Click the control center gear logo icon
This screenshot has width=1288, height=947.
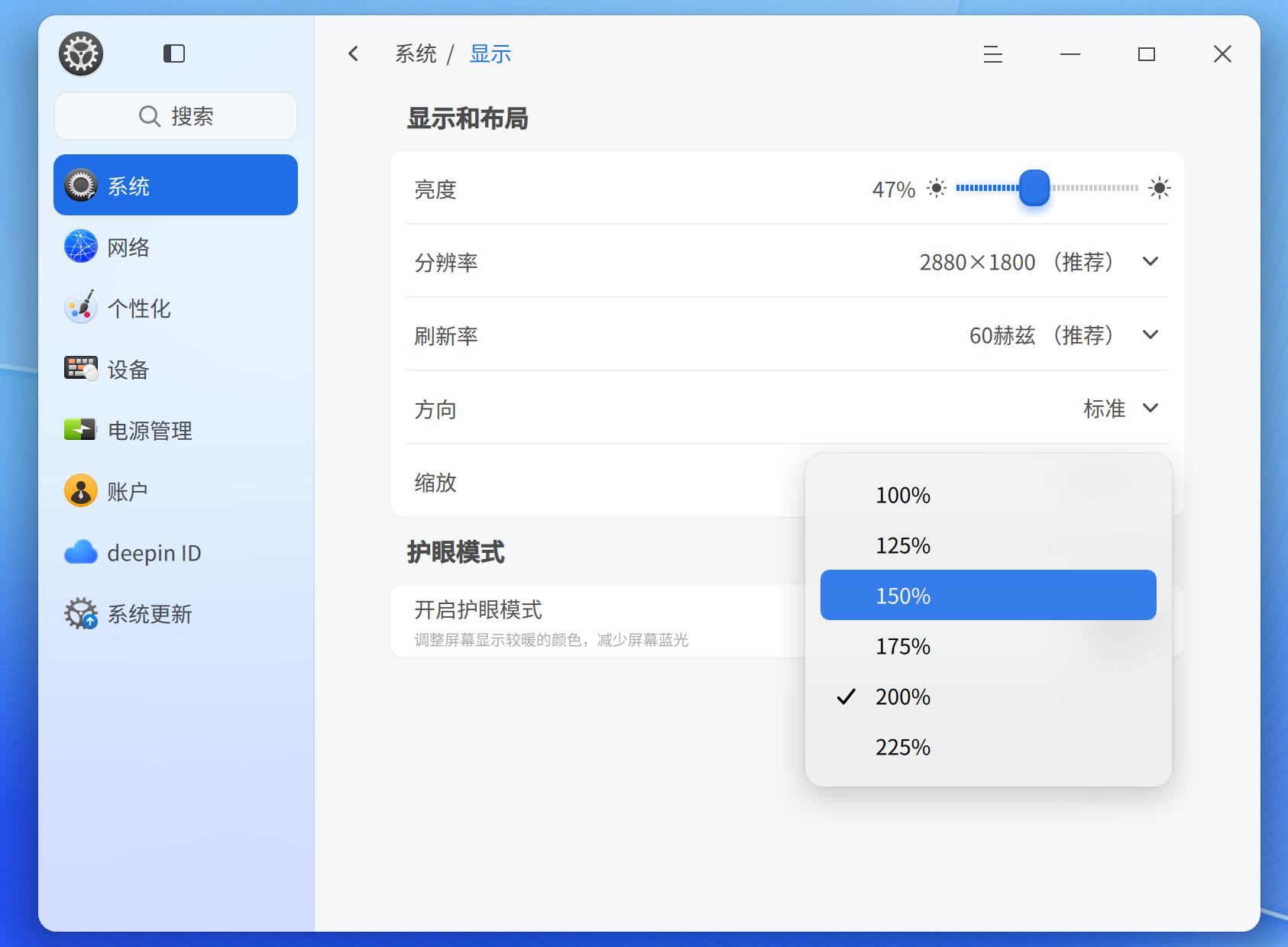click(x=81, y=53)
